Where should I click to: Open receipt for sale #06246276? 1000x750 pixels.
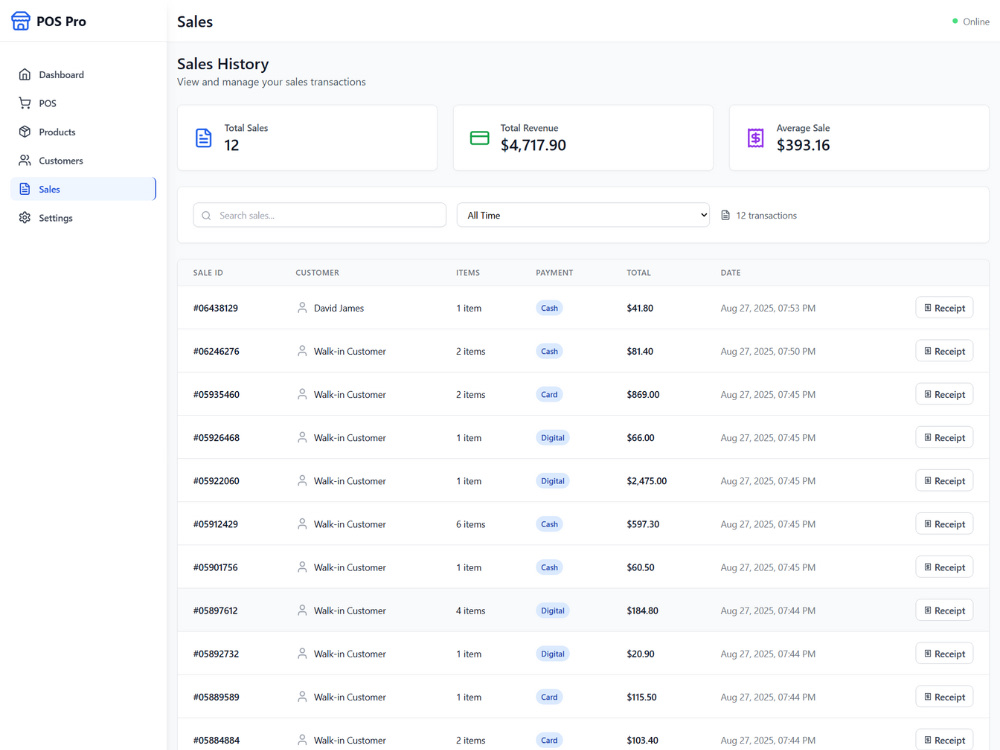tap(945, 351)
